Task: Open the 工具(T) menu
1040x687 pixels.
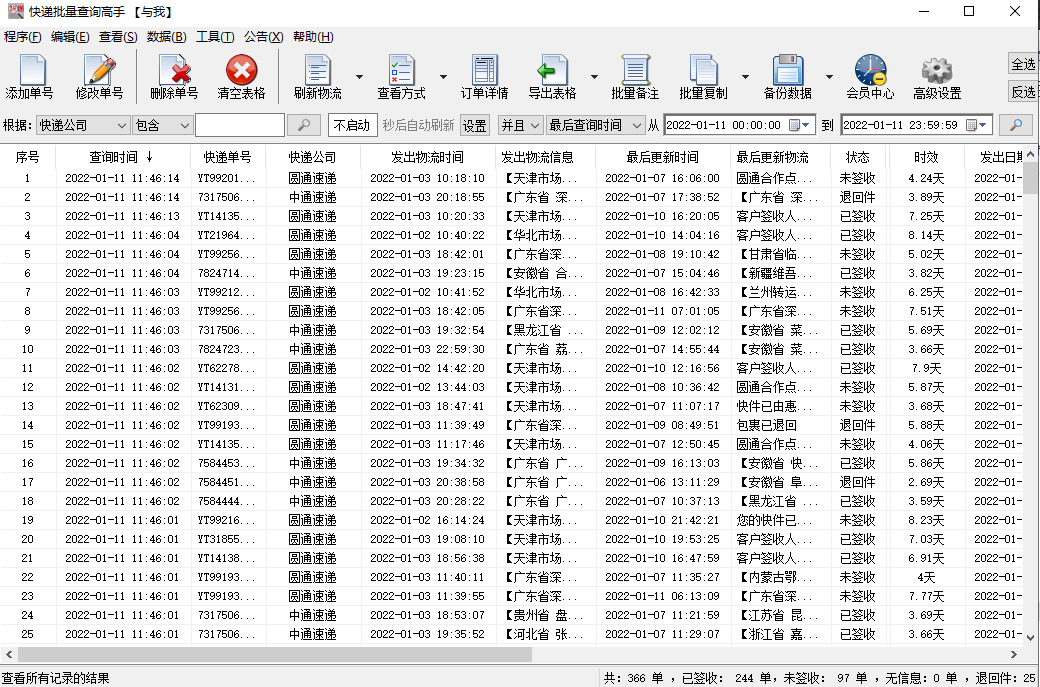Action: click(215, 37)
